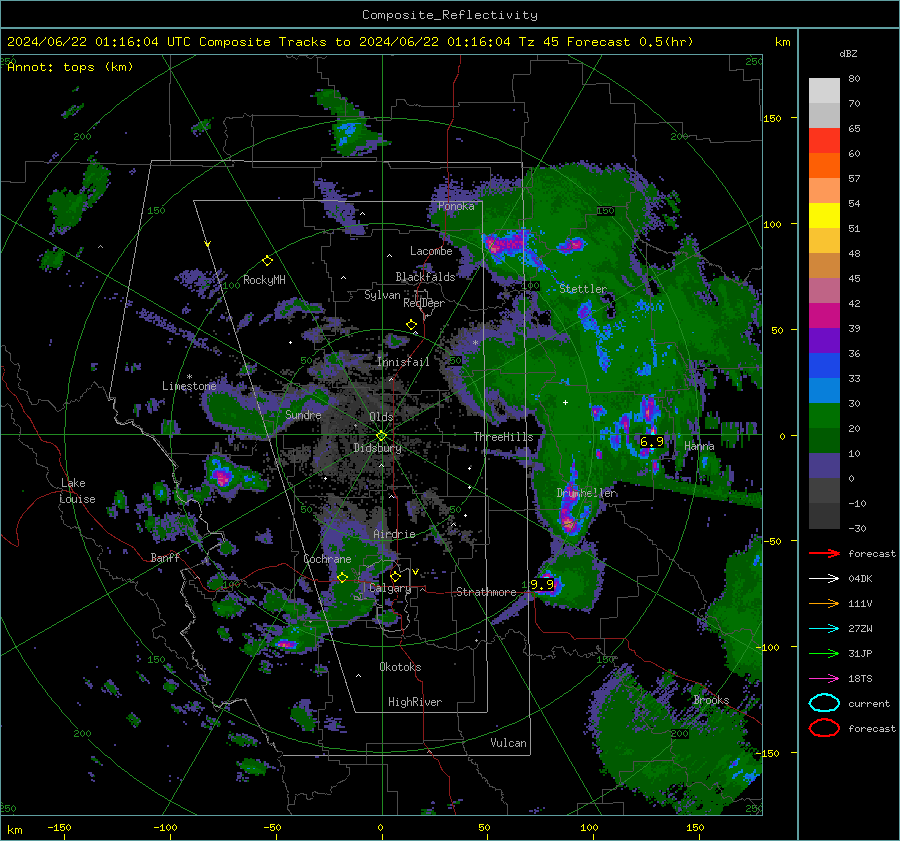Viewport: 900px width, 841px height.
Task: Click the Strathmore label
Action: [486, 592]
